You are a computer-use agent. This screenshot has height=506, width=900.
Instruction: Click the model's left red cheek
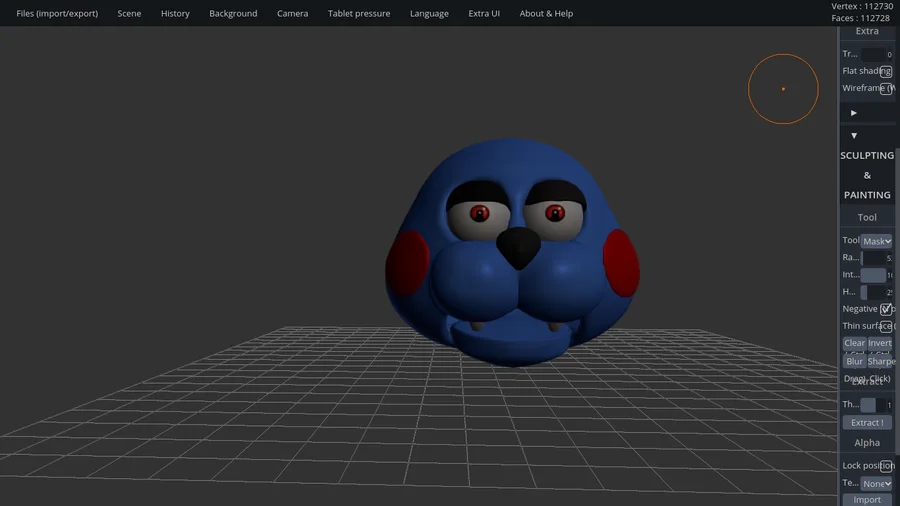click(408, 263)
